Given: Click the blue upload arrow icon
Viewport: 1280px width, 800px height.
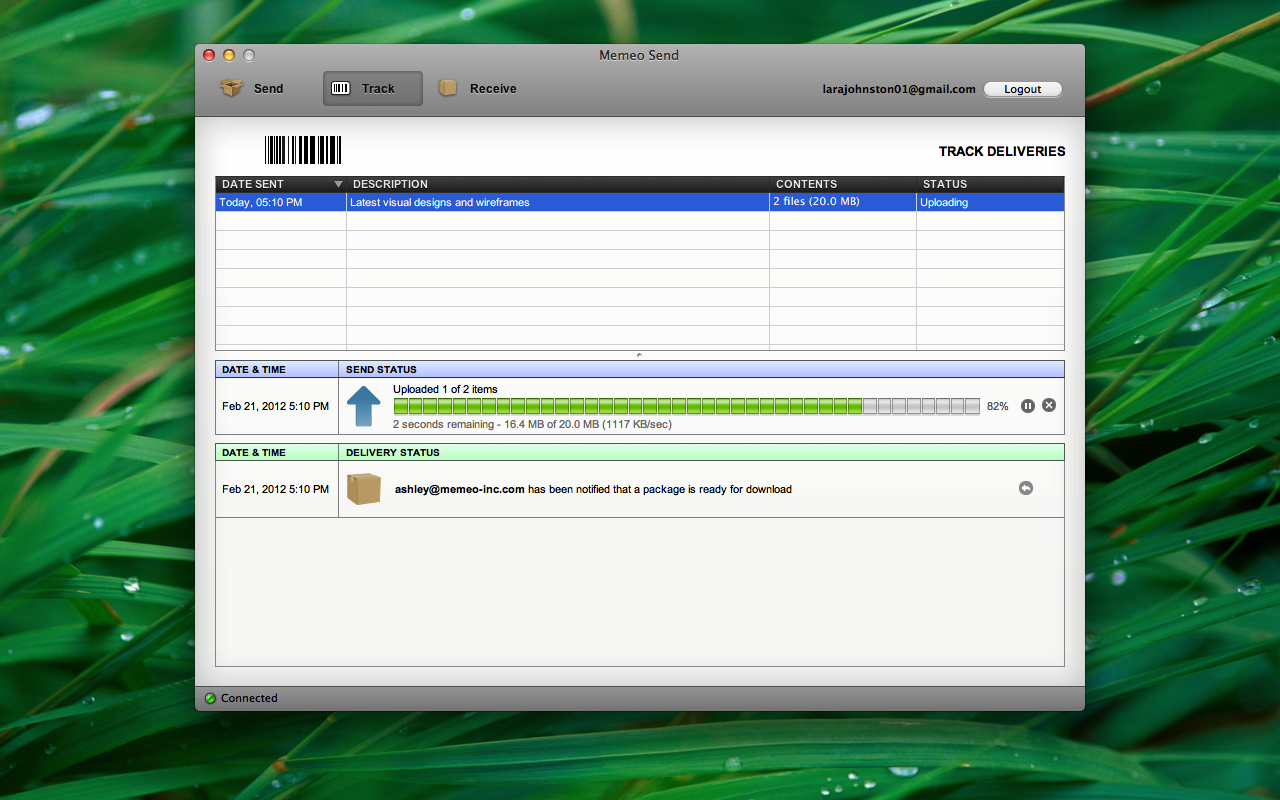Looking at the screenshot, I should (x=364, y=407).
